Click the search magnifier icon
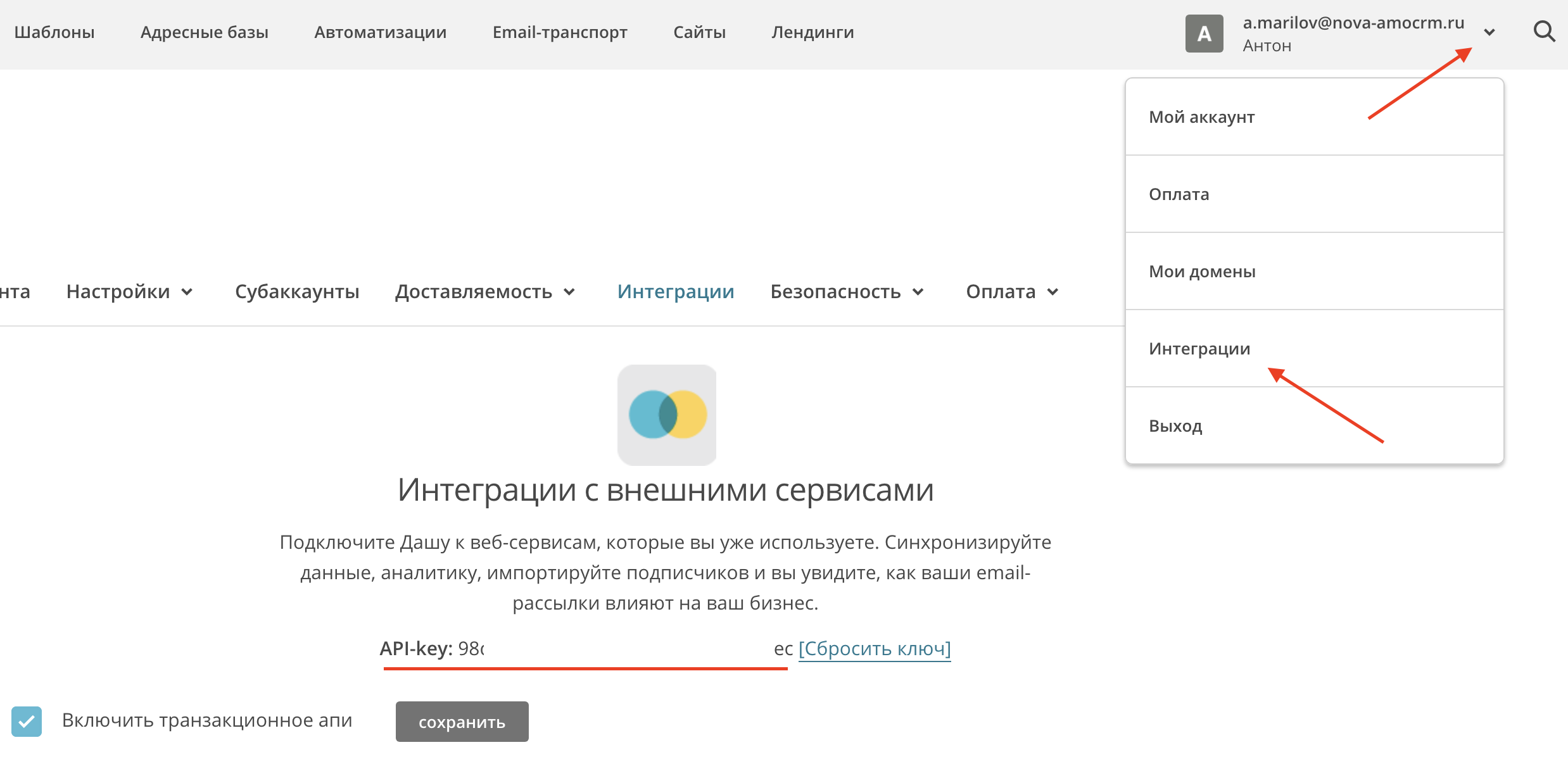The image size is (1568, 771). (x=1544, y=32)
